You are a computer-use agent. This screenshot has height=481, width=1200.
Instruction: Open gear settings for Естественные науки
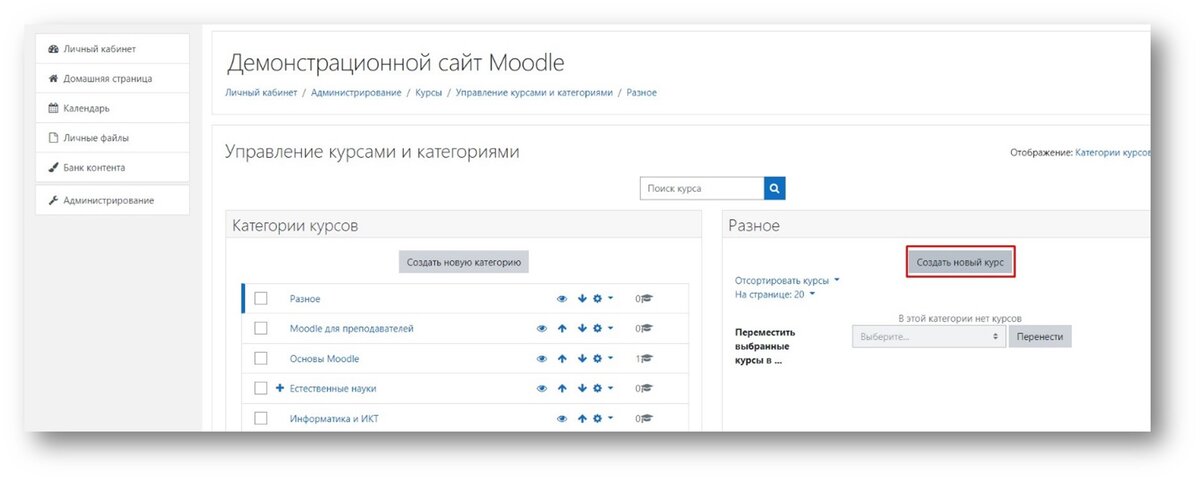(x=598, y=388)
